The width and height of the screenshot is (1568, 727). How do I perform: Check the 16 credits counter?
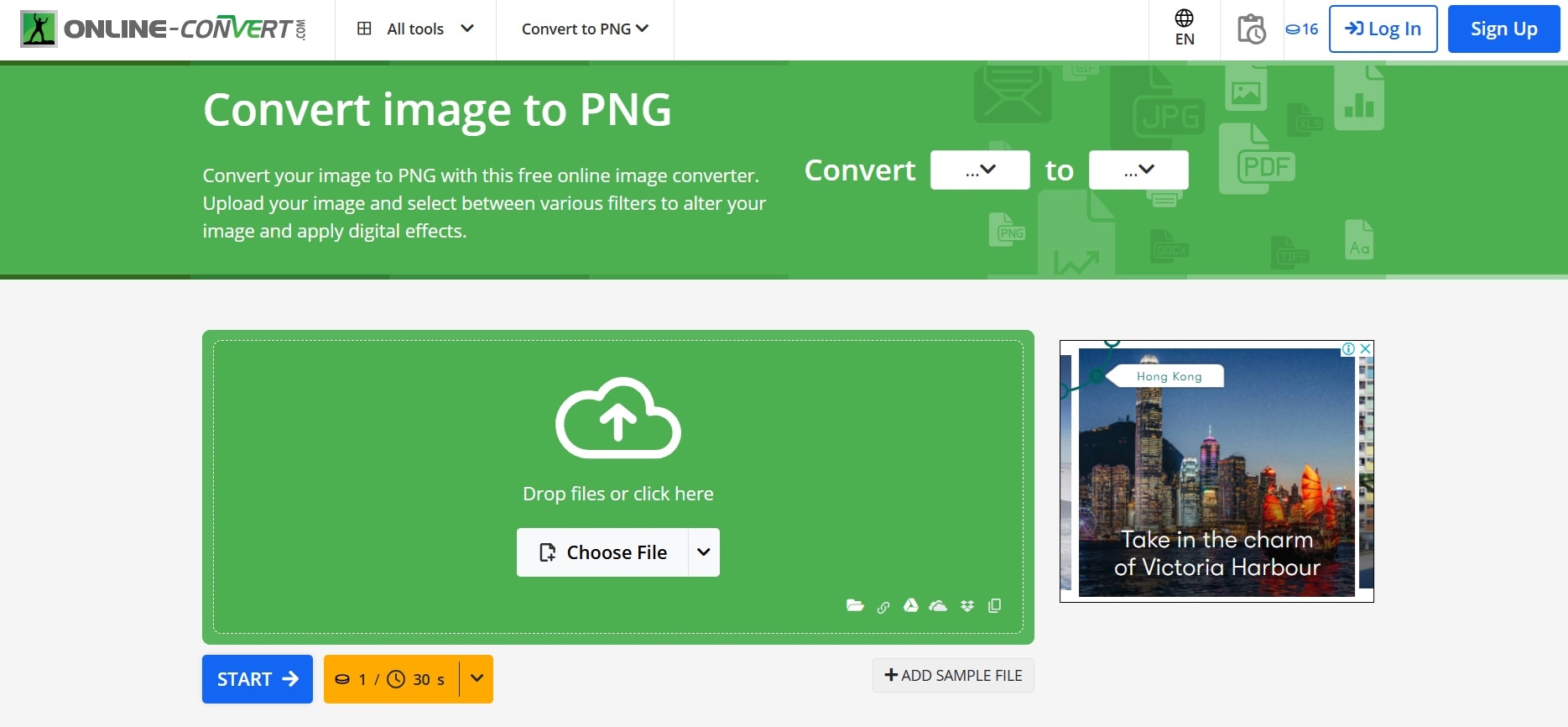[1302, 29]
